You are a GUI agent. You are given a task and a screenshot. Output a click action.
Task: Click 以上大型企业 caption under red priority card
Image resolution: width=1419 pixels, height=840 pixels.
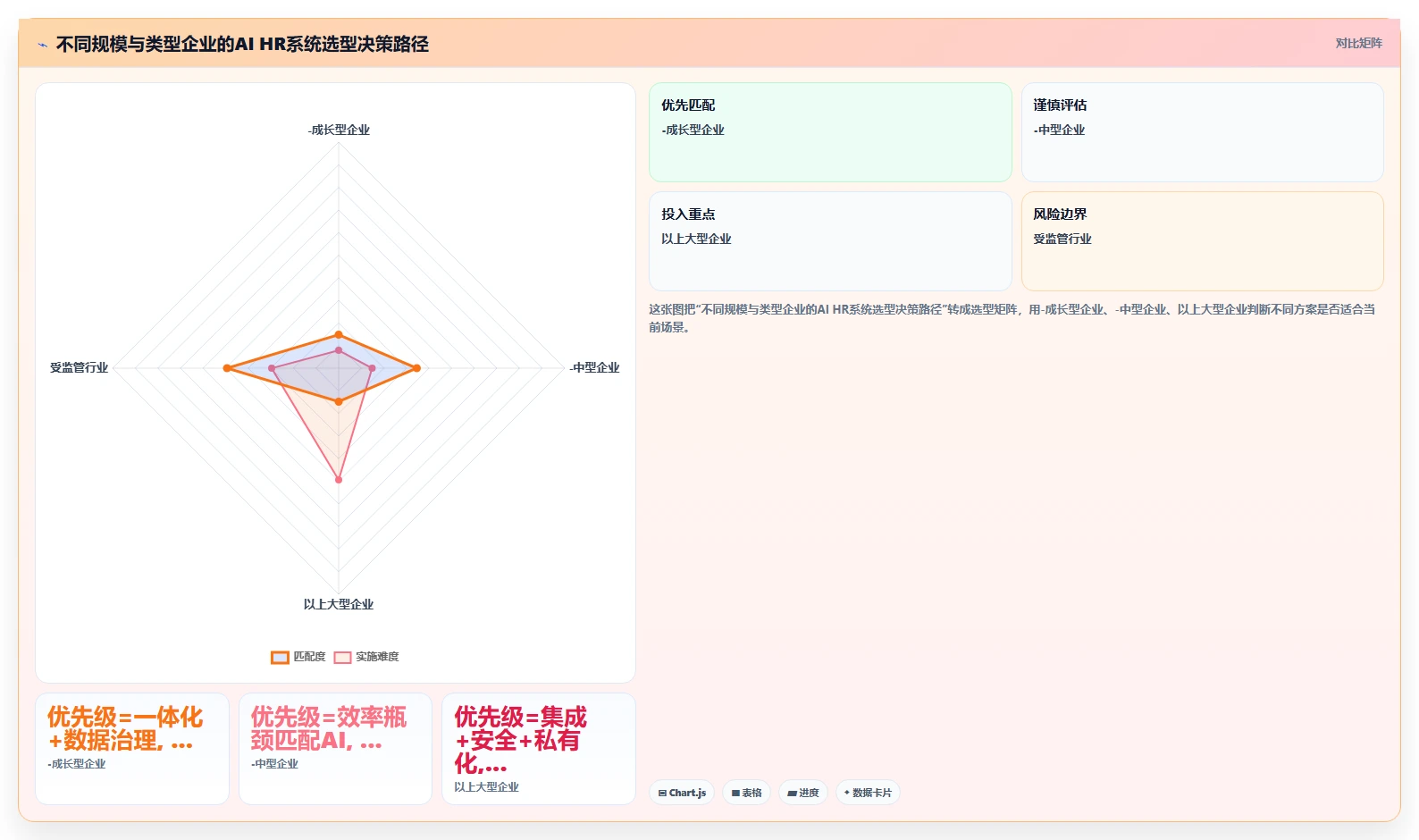click(486, 787)
